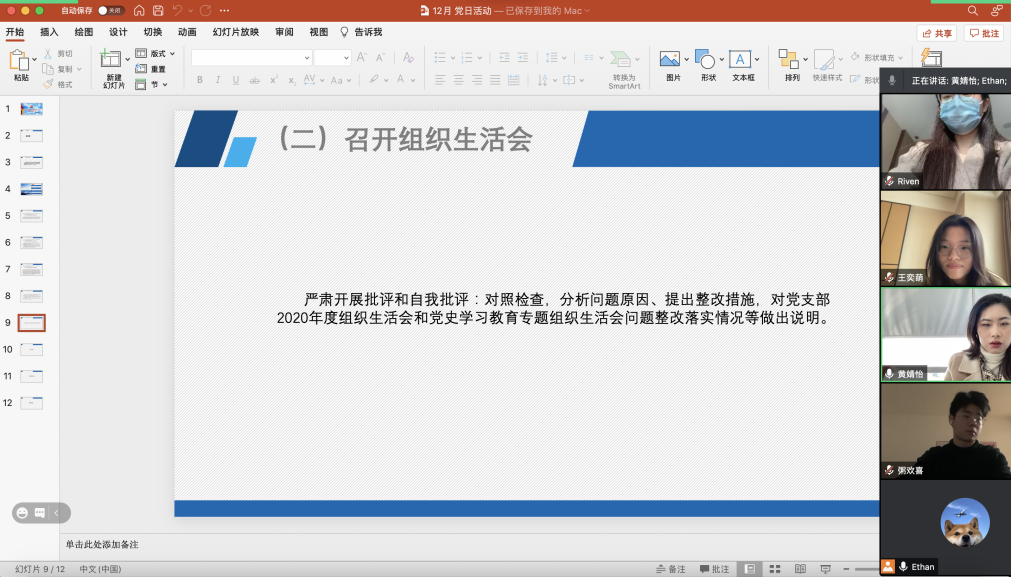Open the Insert (插入) ribbon tab
The image size is (1011, 577).
[49, 32]
